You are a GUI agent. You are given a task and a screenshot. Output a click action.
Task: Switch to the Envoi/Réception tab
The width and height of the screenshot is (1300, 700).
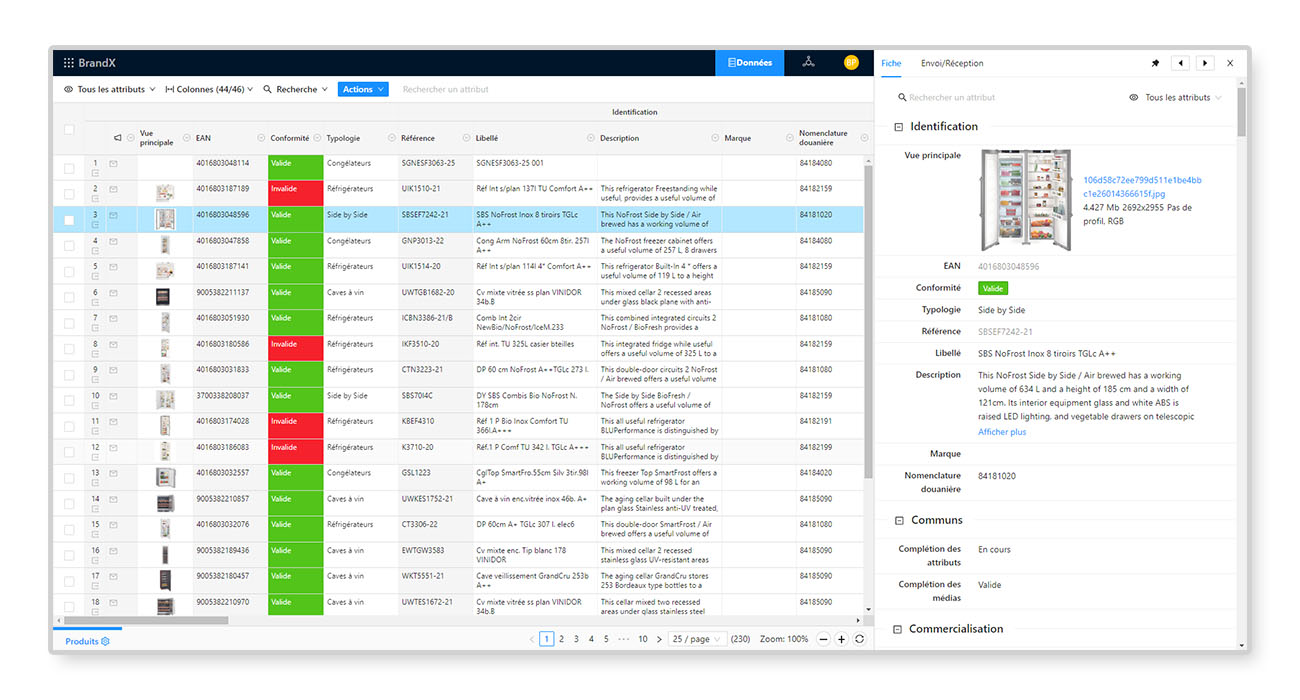[952, 63]
